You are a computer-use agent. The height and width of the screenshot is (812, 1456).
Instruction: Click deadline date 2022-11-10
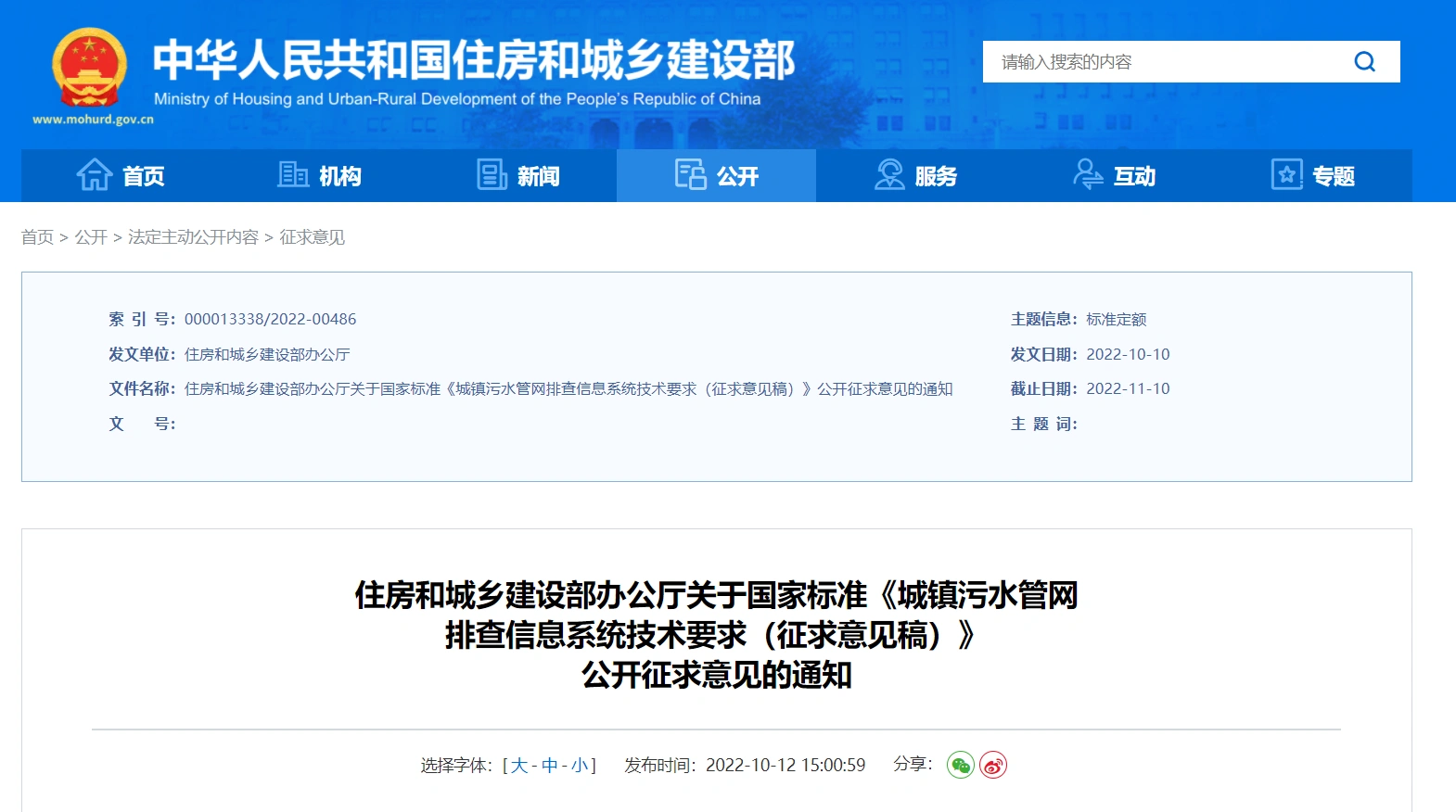(x=1128, y=388)
